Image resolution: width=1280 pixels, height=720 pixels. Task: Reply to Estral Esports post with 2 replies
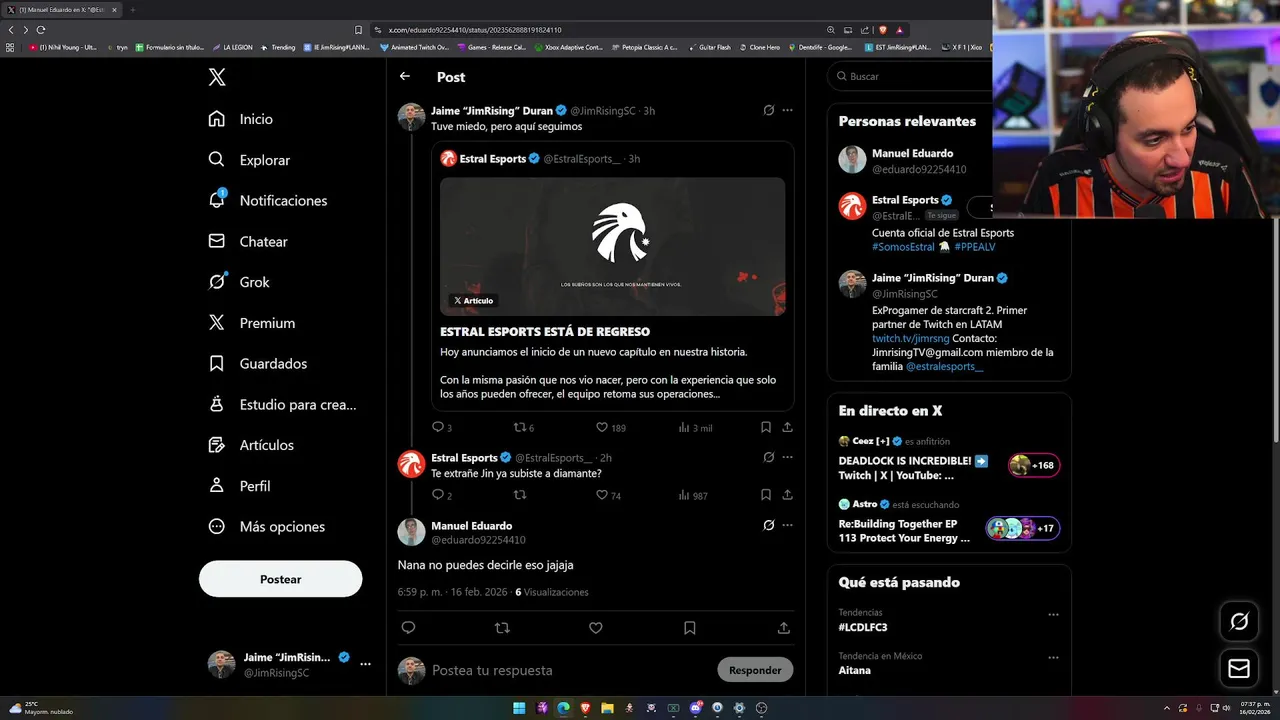442,495
